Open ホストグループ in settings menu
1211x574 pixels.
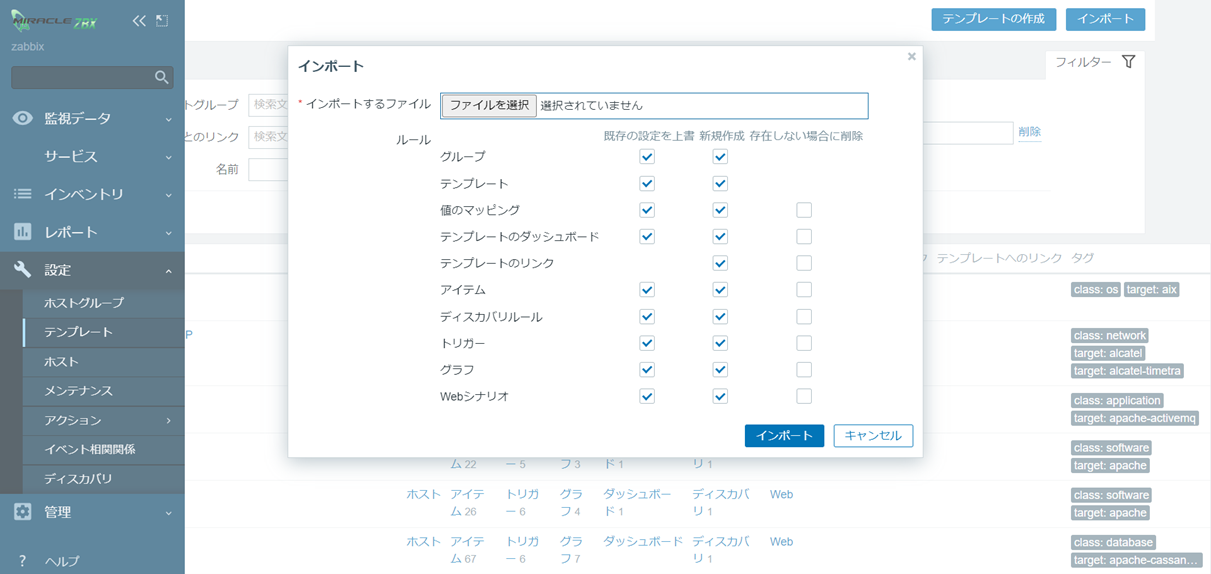click(84, 303)
